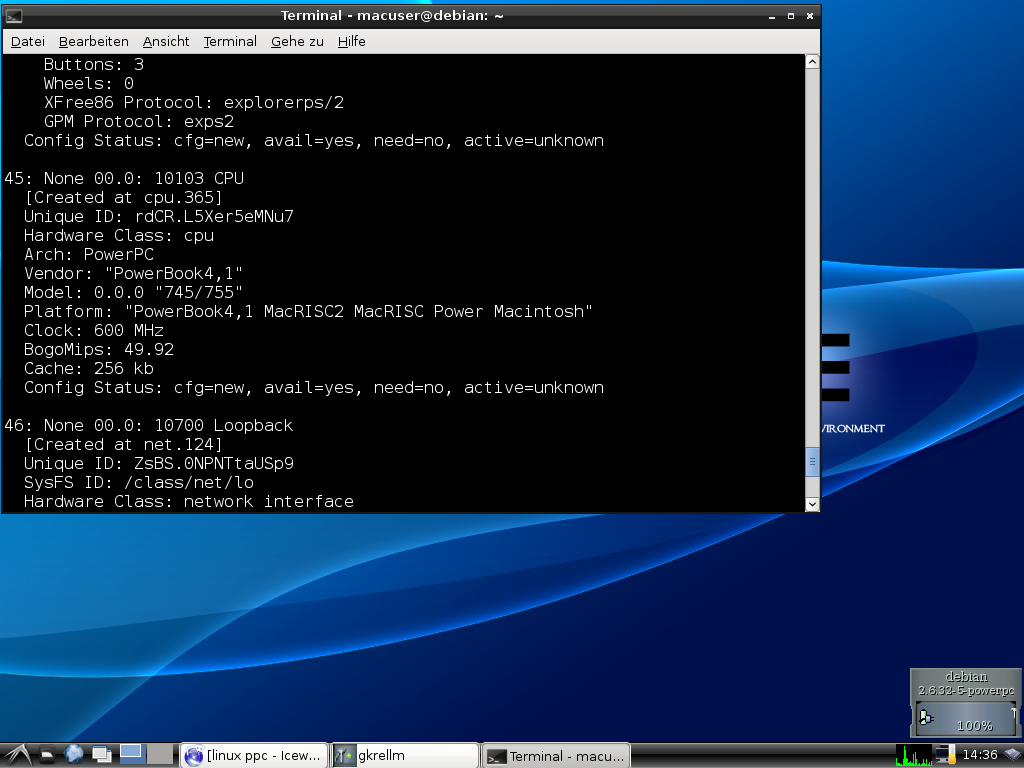Open the Terminal menu

(230, 42)
